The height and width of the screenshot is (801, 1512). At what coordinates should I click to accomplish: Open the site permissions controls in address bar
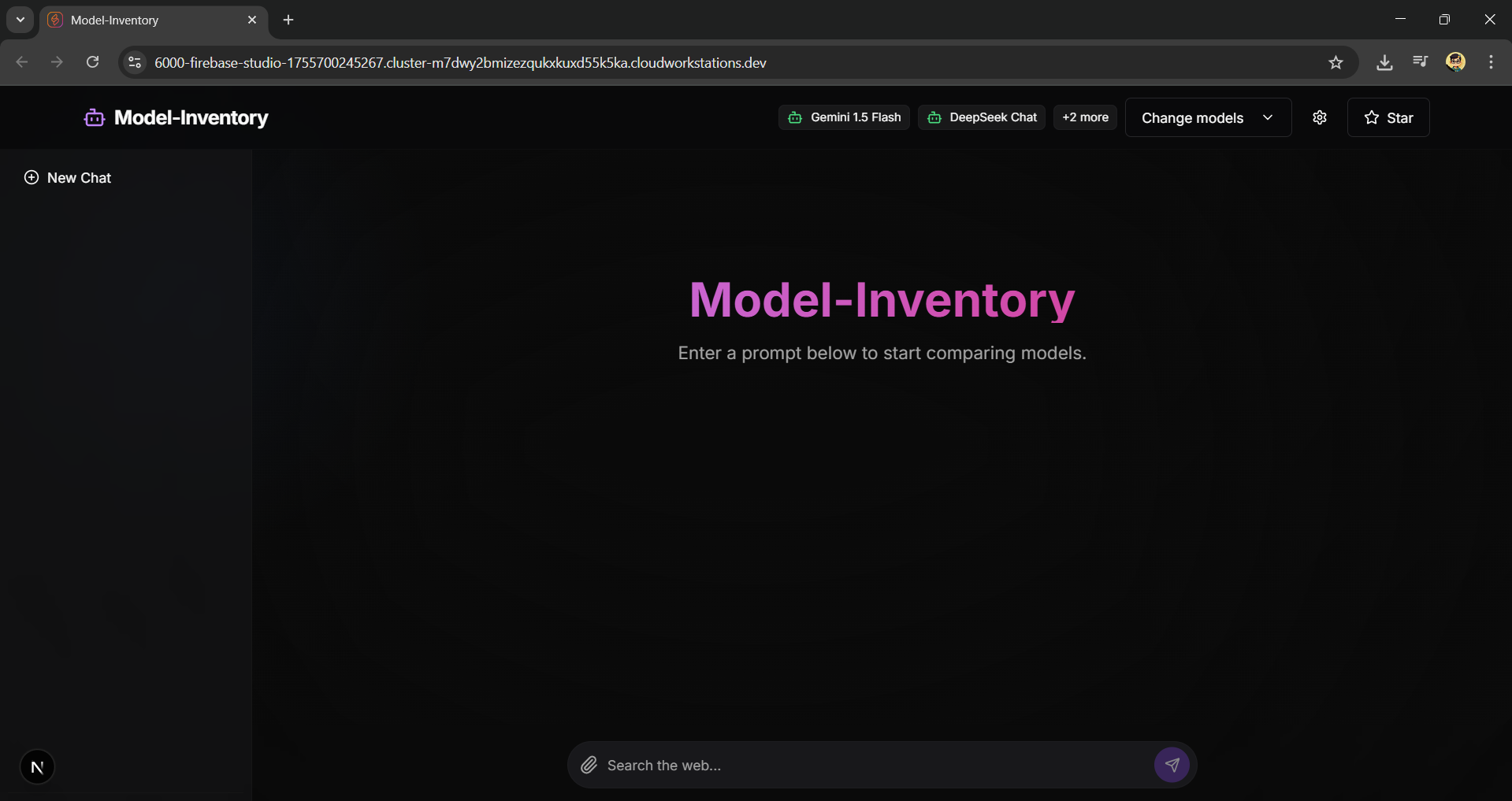tap(134, 62)
